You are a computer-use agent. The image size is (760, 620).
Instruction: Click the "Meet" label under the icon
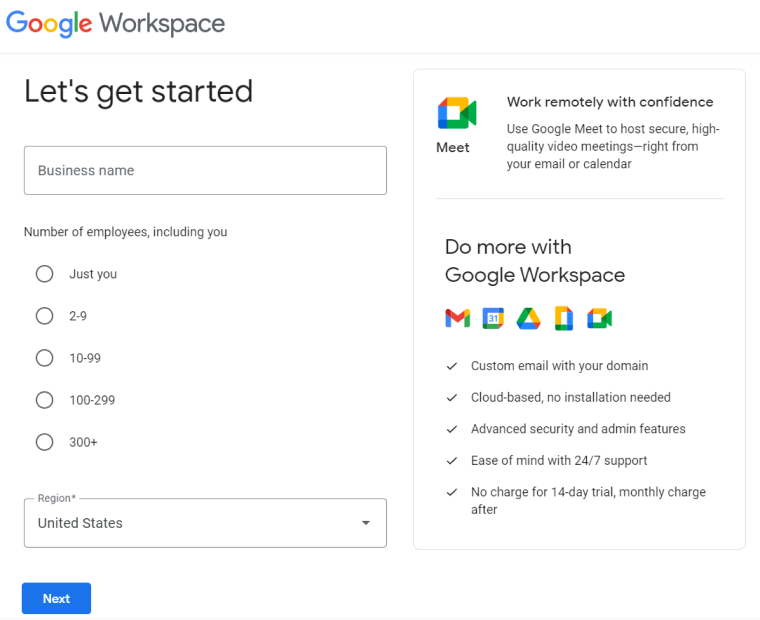pyautogui.click(x=453, y=147)
